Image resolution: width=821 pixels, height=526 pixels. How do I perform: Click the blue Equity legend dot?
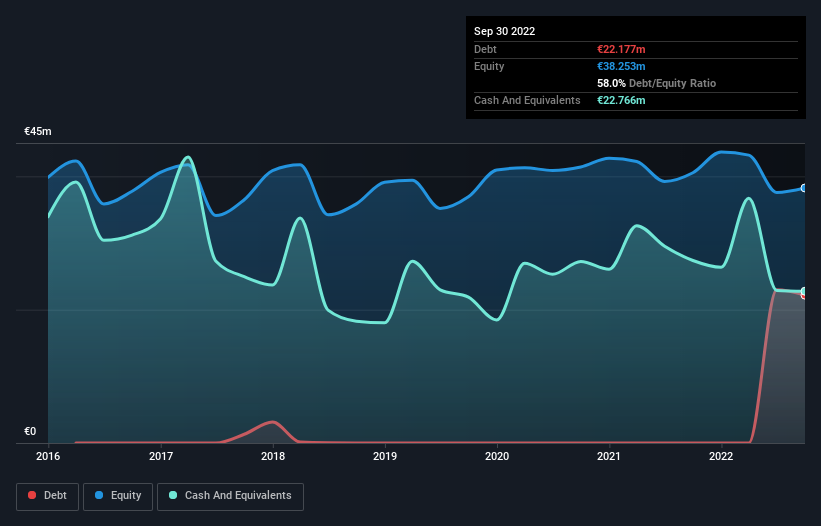point(99,495)
